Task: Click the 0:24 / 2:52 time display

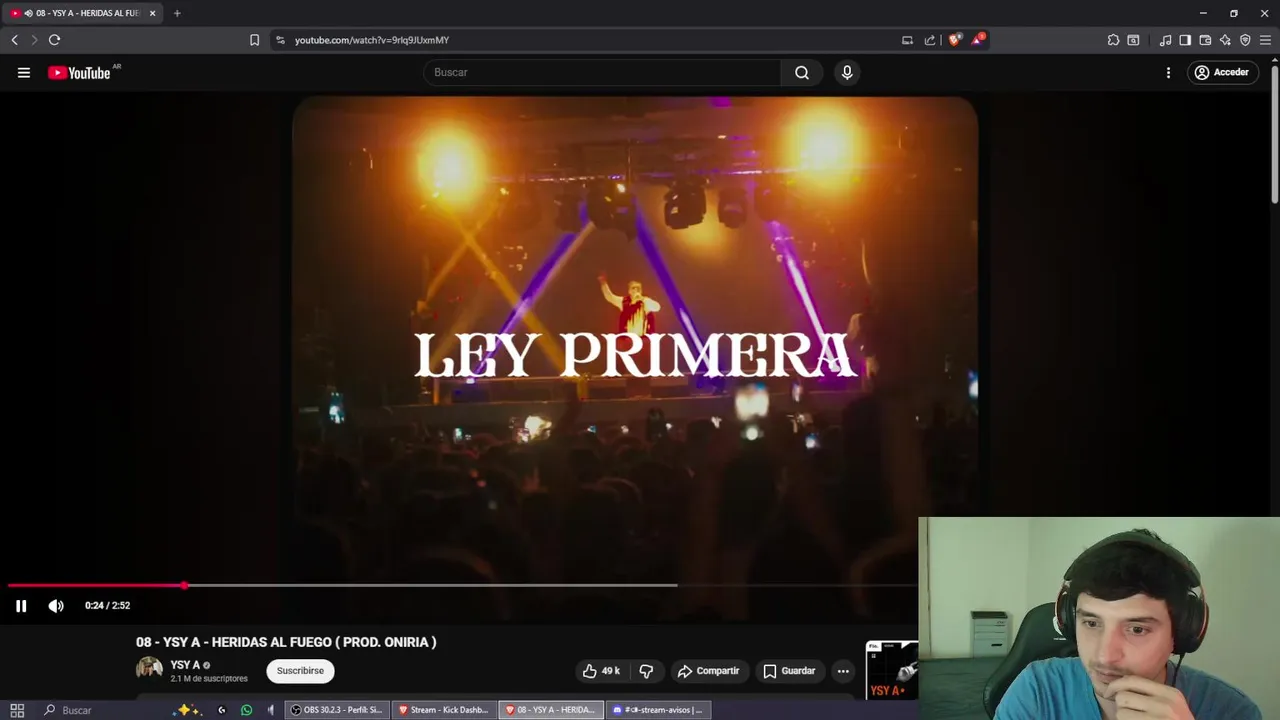Action: 107,606
